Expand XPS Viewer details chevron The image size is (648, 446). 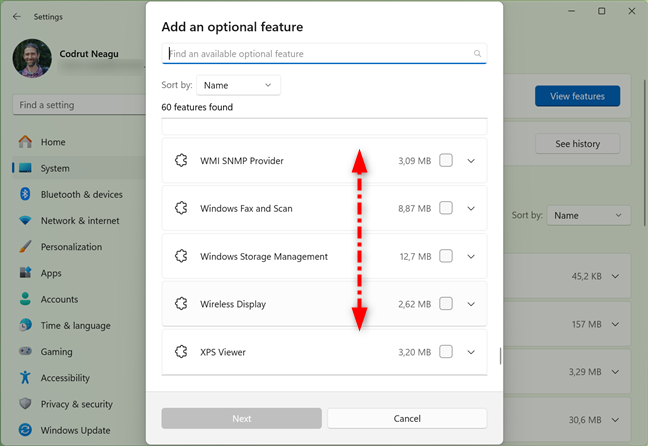click(471, 352)
